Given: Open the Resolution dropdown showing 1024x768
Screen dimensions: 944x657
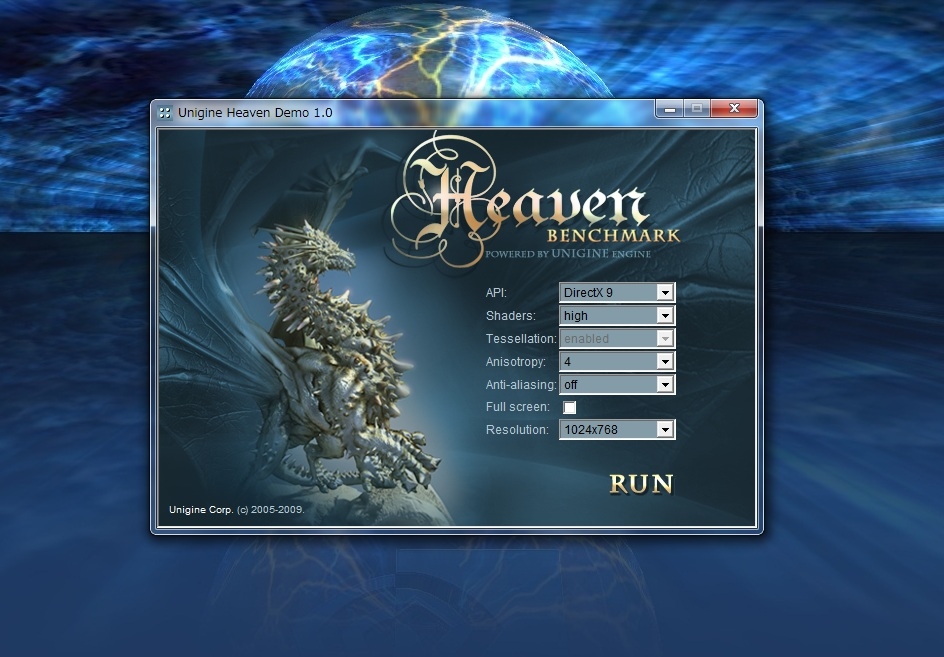Looking at the screenshot, I should (x=617, y=429).
